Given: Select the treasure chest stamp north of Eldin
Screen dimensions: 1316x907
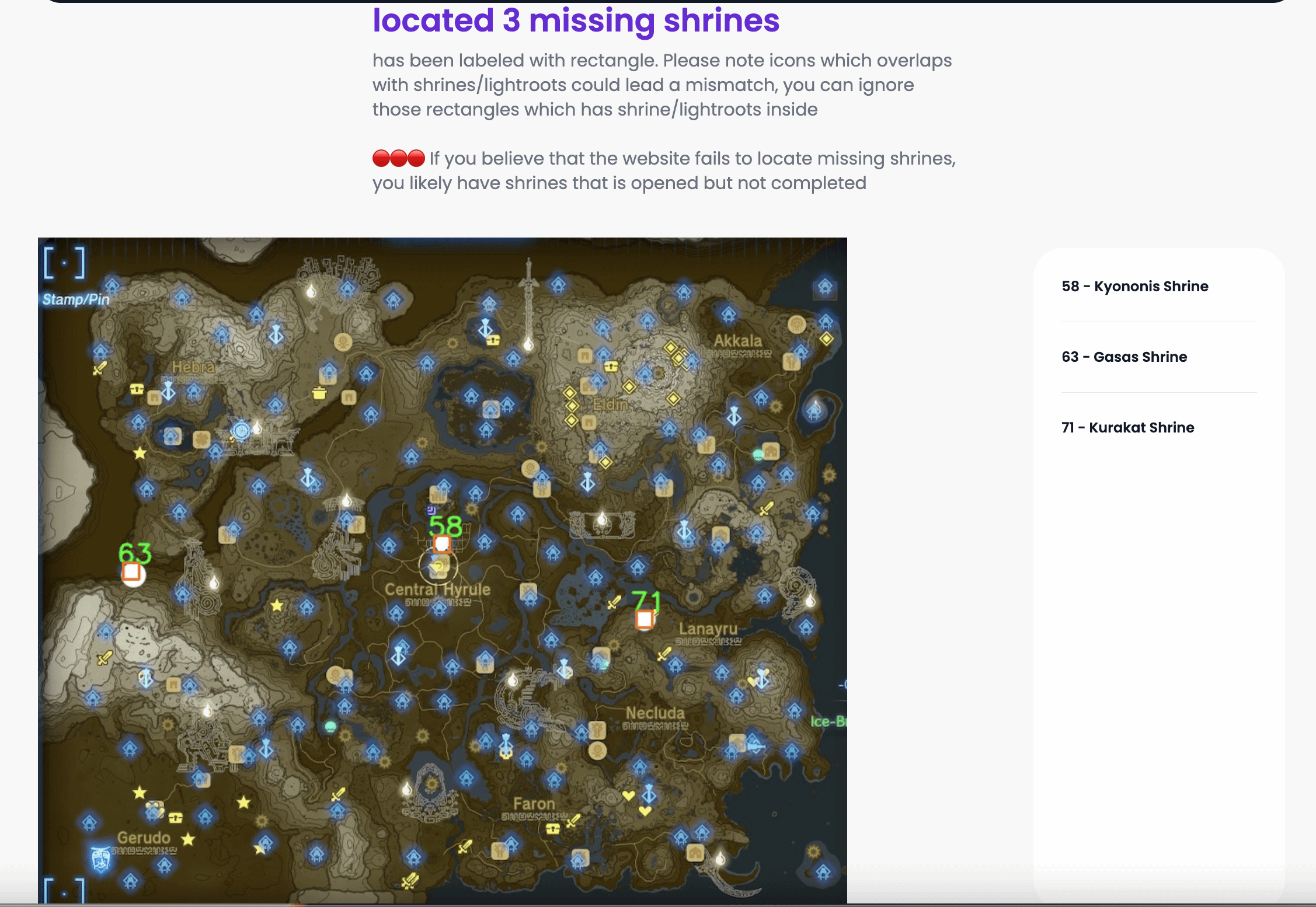Looking at the screenshot, I should (x=611, y=367).
